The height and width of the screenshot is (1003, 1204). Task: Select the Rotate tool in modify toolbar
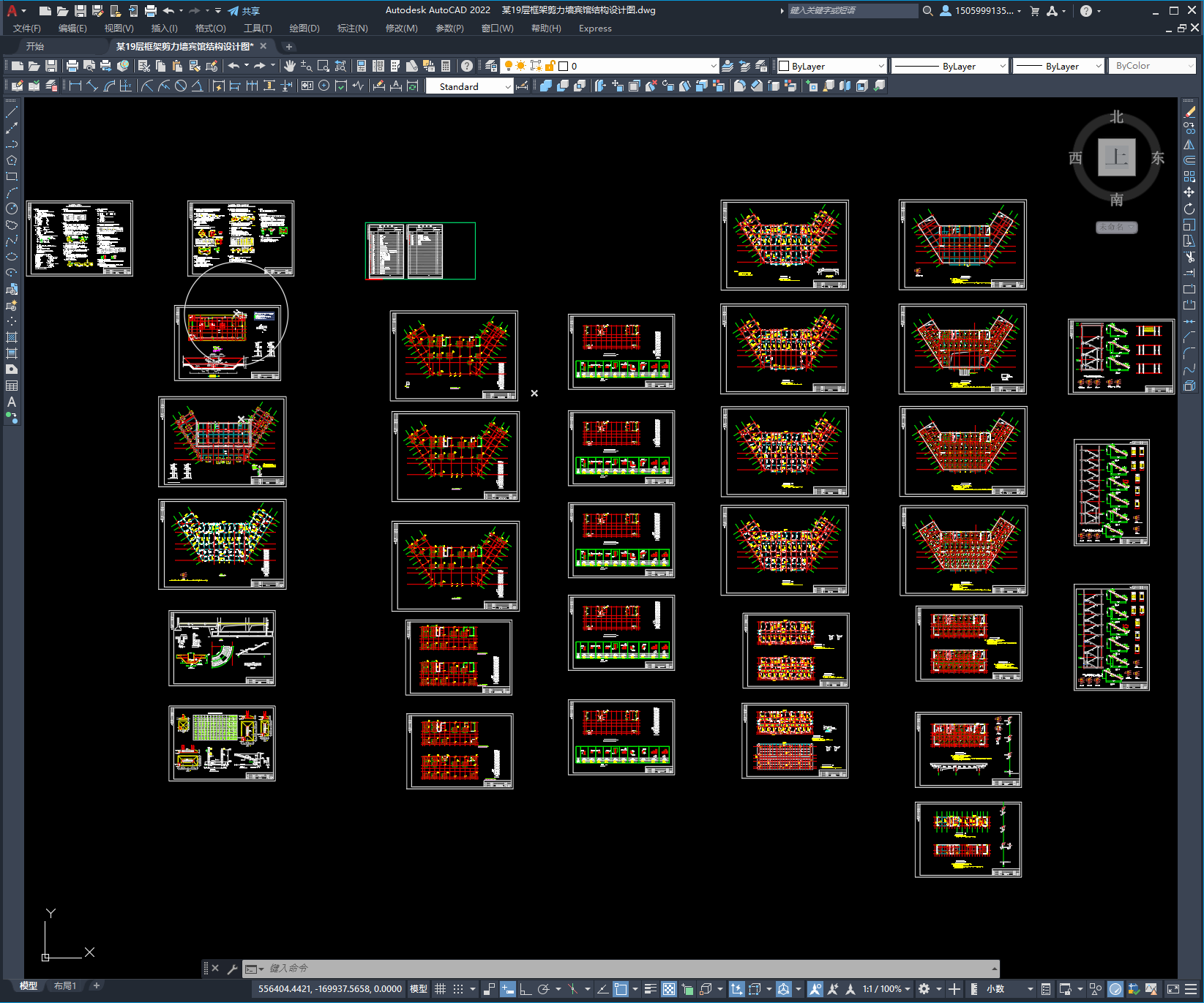pos(1189,209)
